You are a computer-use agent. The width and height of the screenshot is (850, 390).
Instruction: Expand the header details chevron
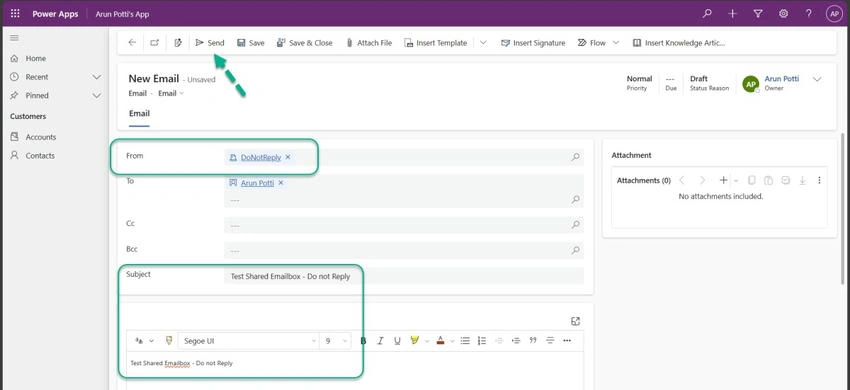pyautogui.click(x=817, y=79)
